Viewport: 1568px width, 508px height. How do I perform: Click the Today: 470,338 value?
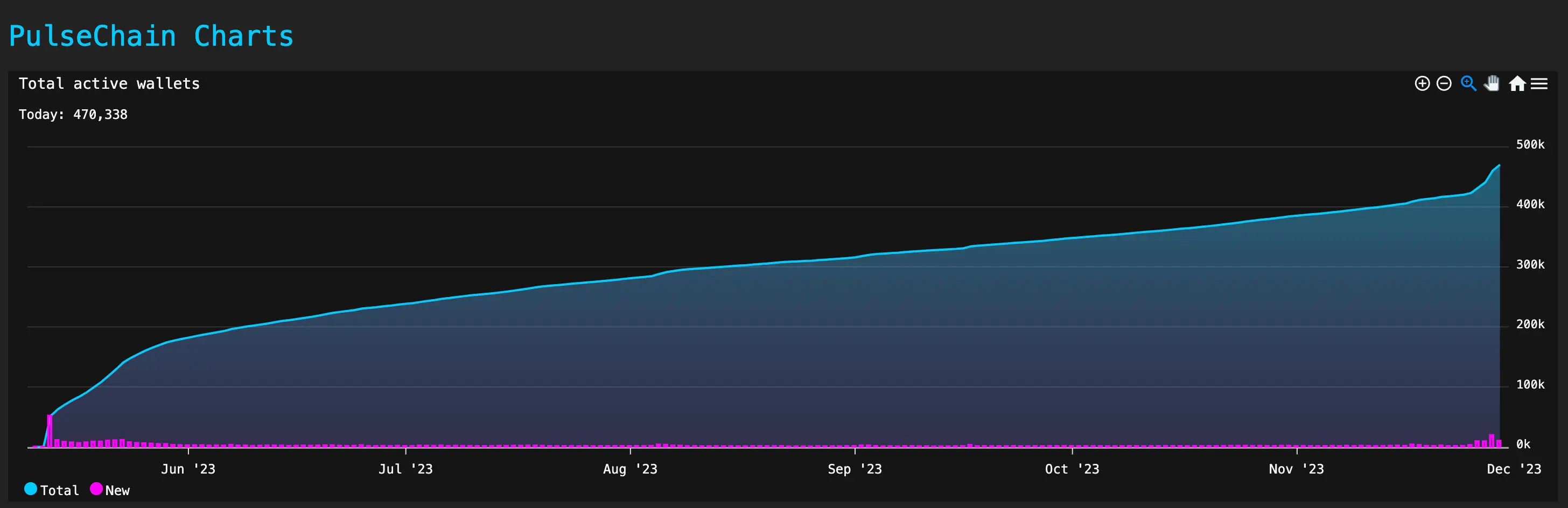[x=73, y=115]
